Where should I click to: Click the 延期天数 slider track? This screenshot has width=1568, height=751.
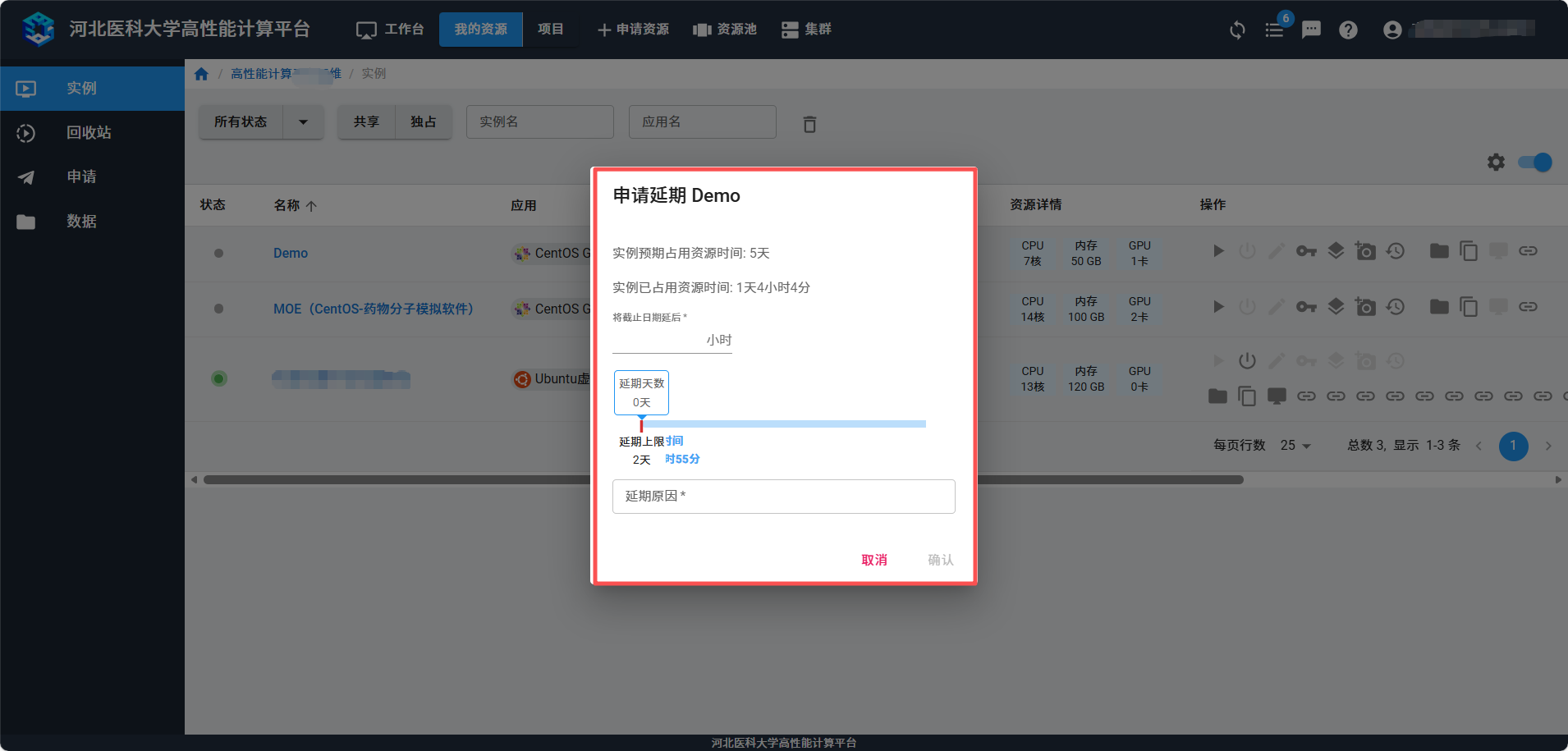coord(783,424)
